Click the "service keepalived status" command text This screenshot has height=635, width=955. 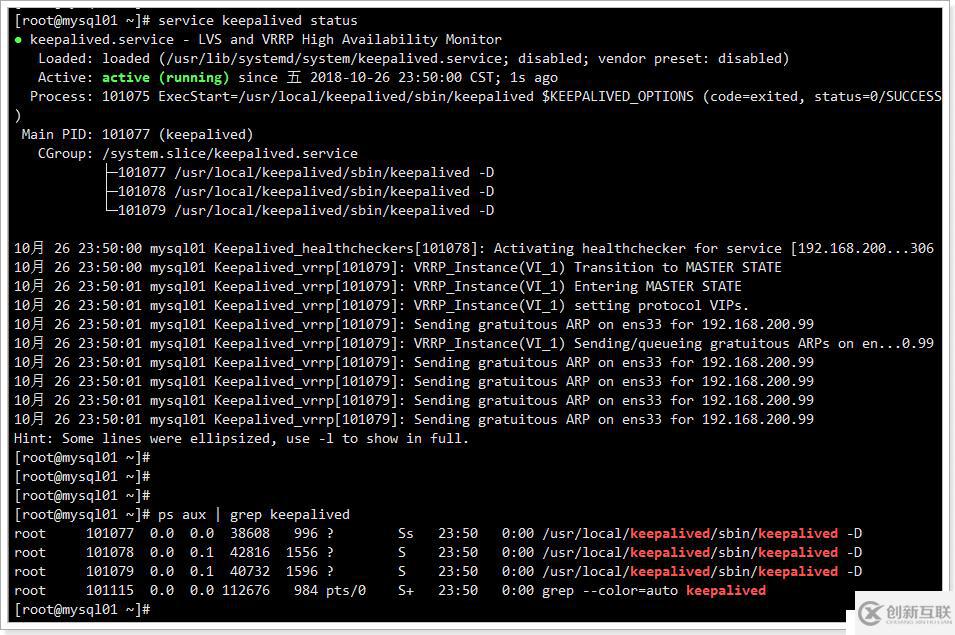coord(257,21)
